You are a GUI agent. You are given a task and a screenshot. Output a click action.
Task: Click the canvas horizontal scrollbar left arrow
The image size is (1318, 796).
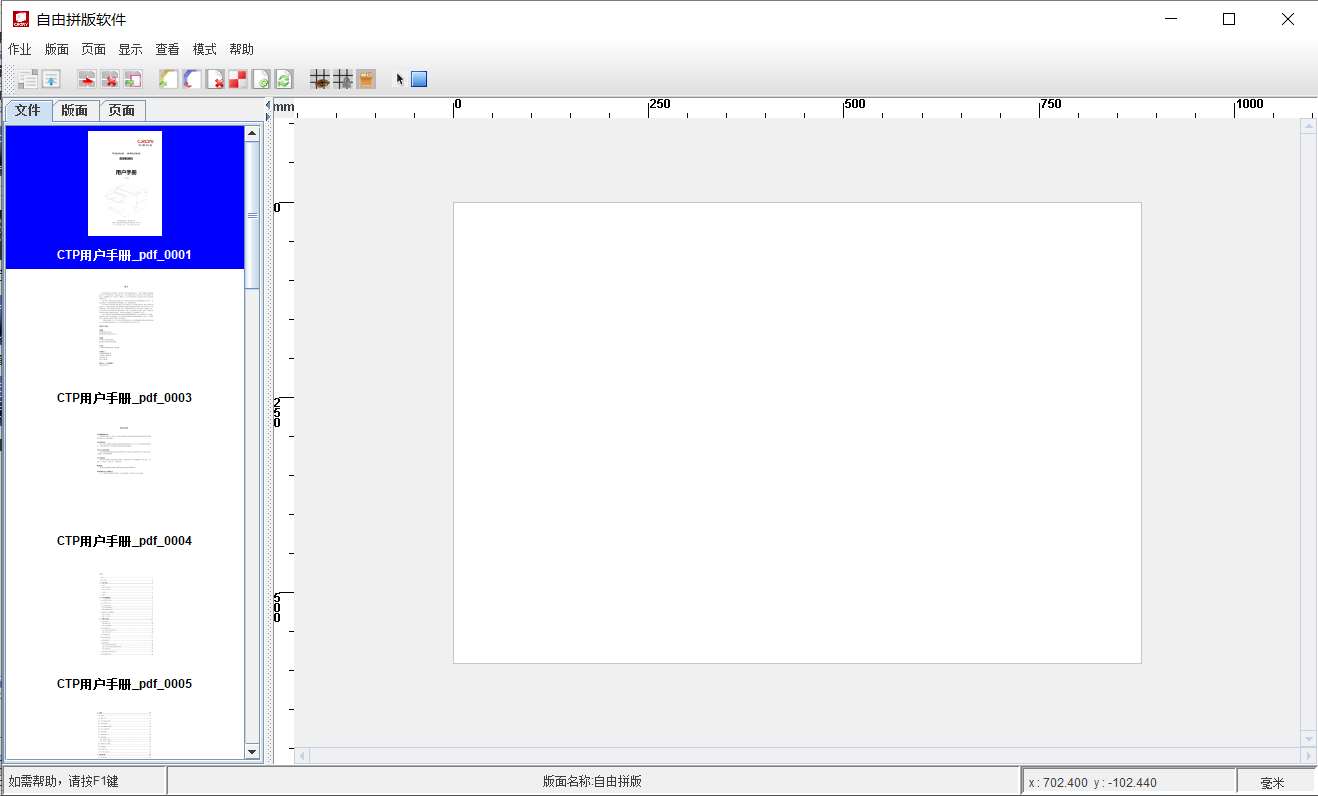[x=302, y=755]
